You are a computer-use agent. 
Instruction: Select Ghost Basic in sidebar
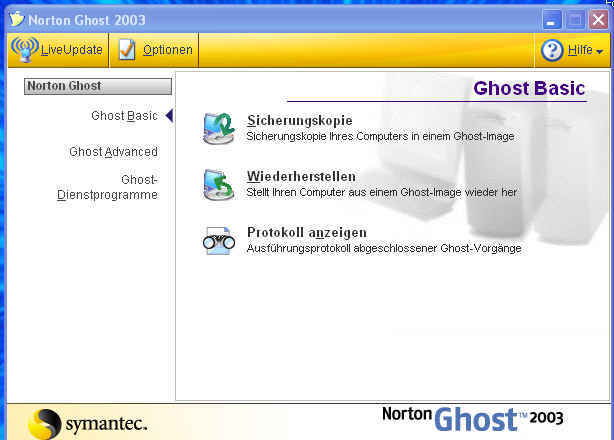(125, 116)
